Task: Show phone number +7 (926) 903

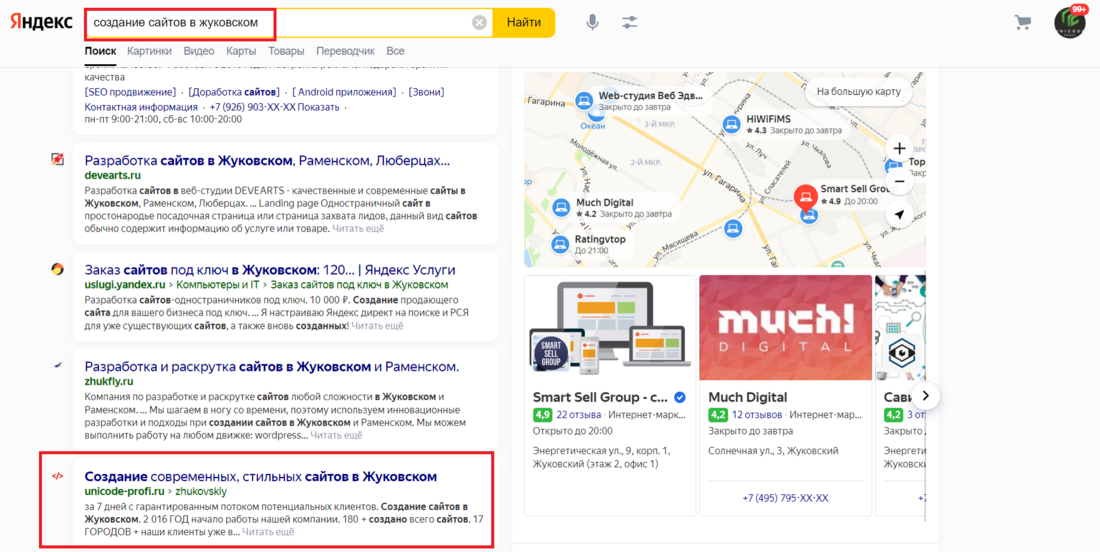Action: (x=274, y=107)
